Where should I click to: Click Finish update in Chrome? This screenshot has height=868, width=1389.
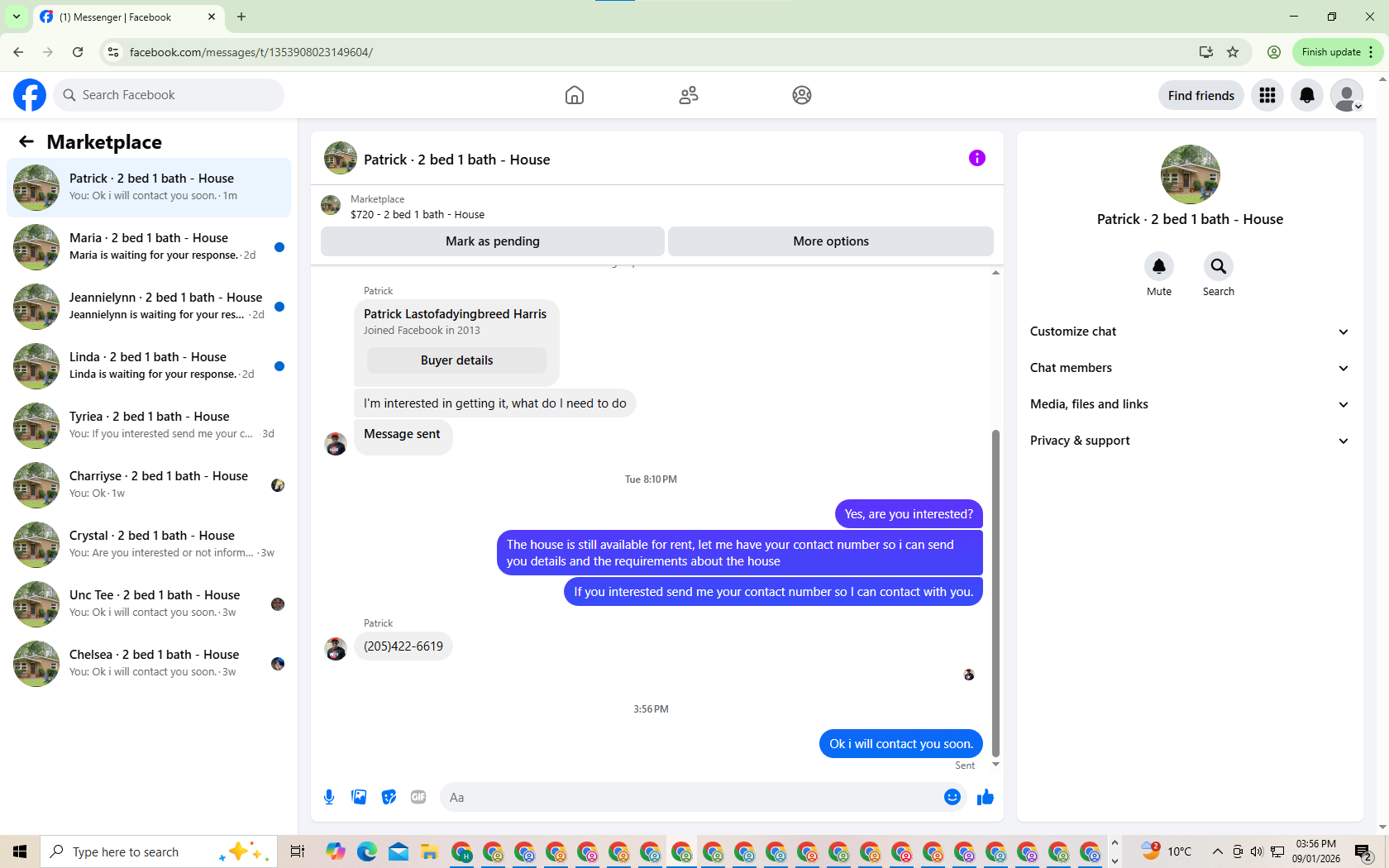1337,52
